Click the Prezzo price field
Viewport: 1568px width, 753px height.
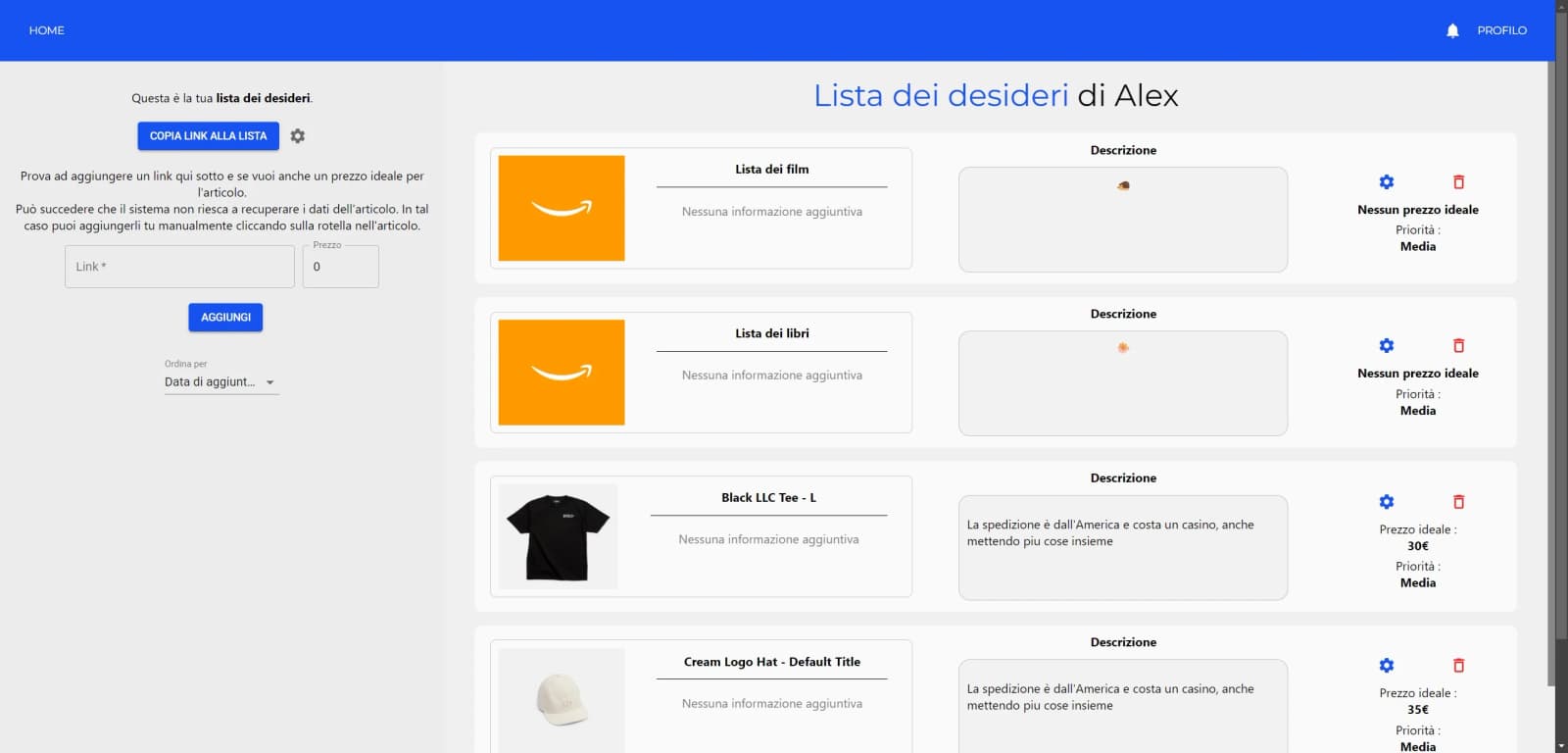tap(340, 267)
